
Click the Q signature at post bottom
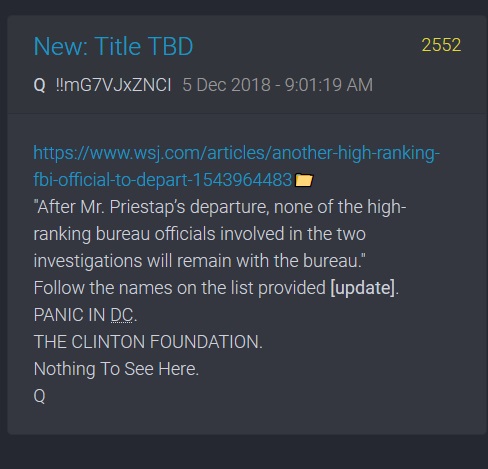(39, 396)
